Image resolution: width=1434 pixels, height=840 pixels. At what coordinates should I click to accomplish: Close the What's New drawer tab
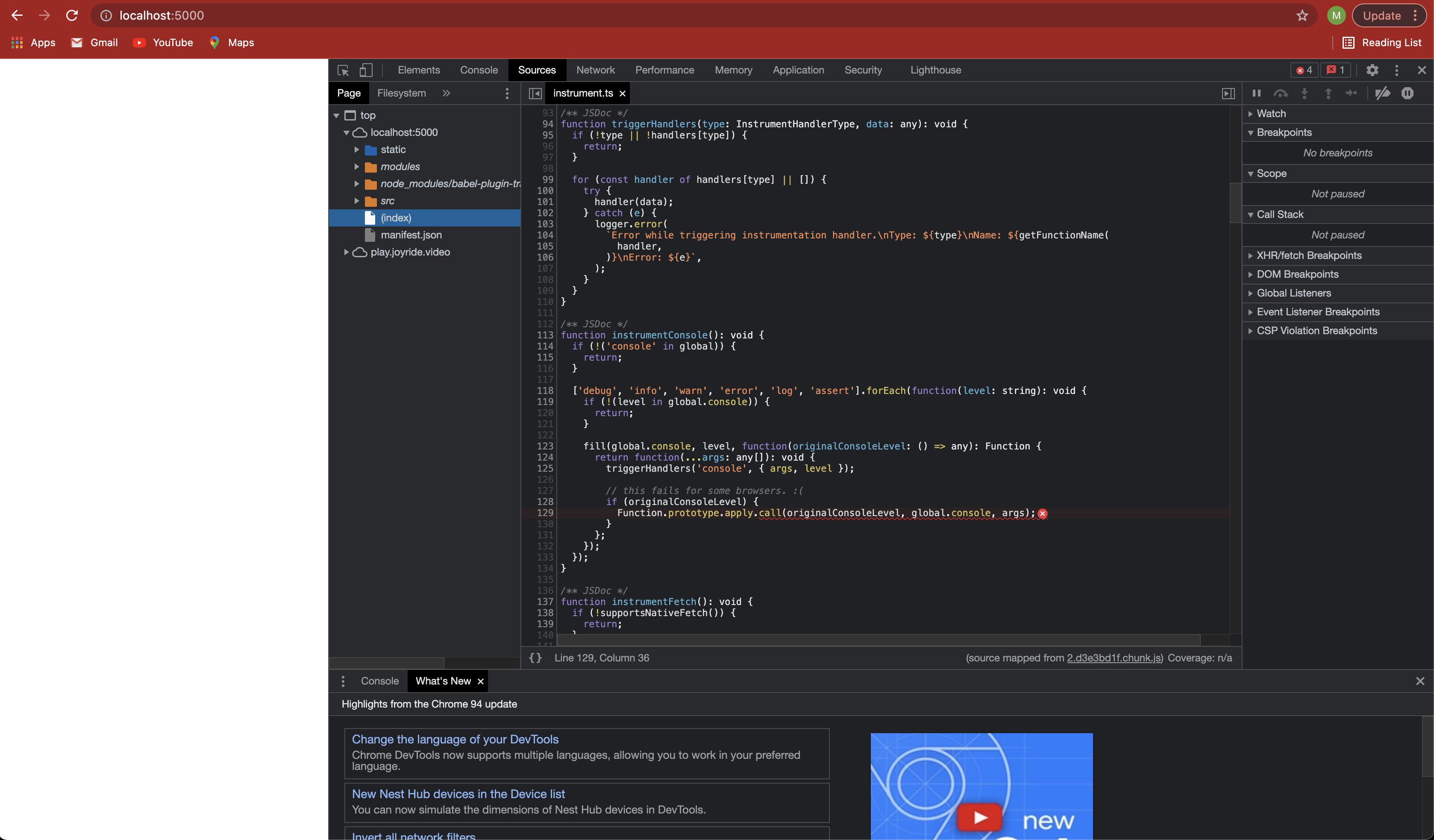pos(480,681)
